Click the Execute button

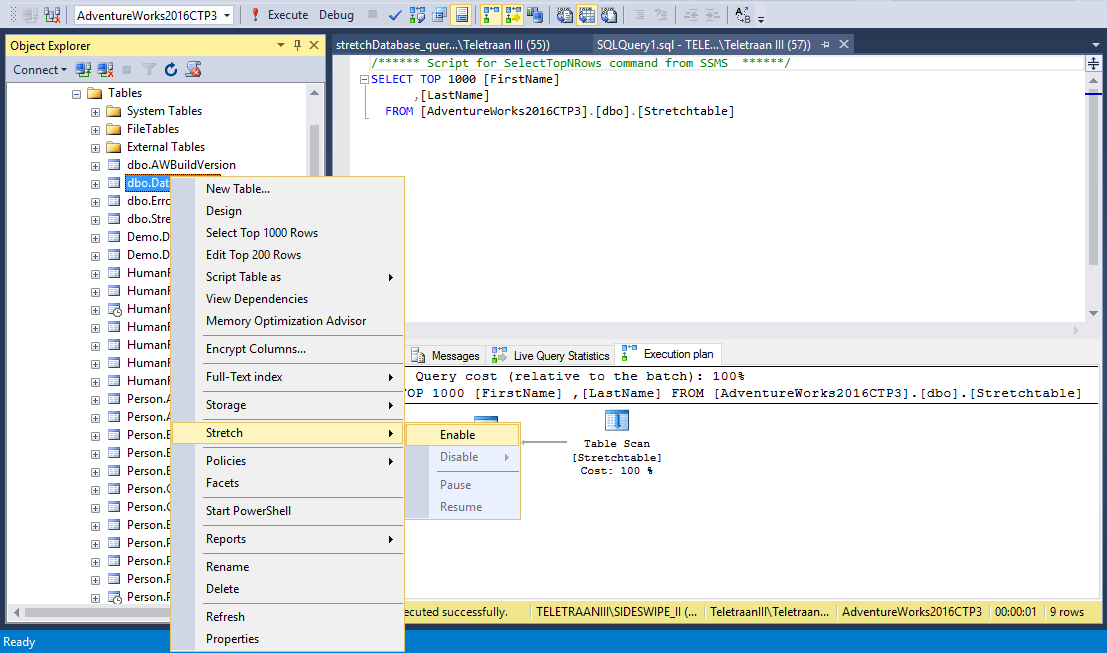[280, 15]
